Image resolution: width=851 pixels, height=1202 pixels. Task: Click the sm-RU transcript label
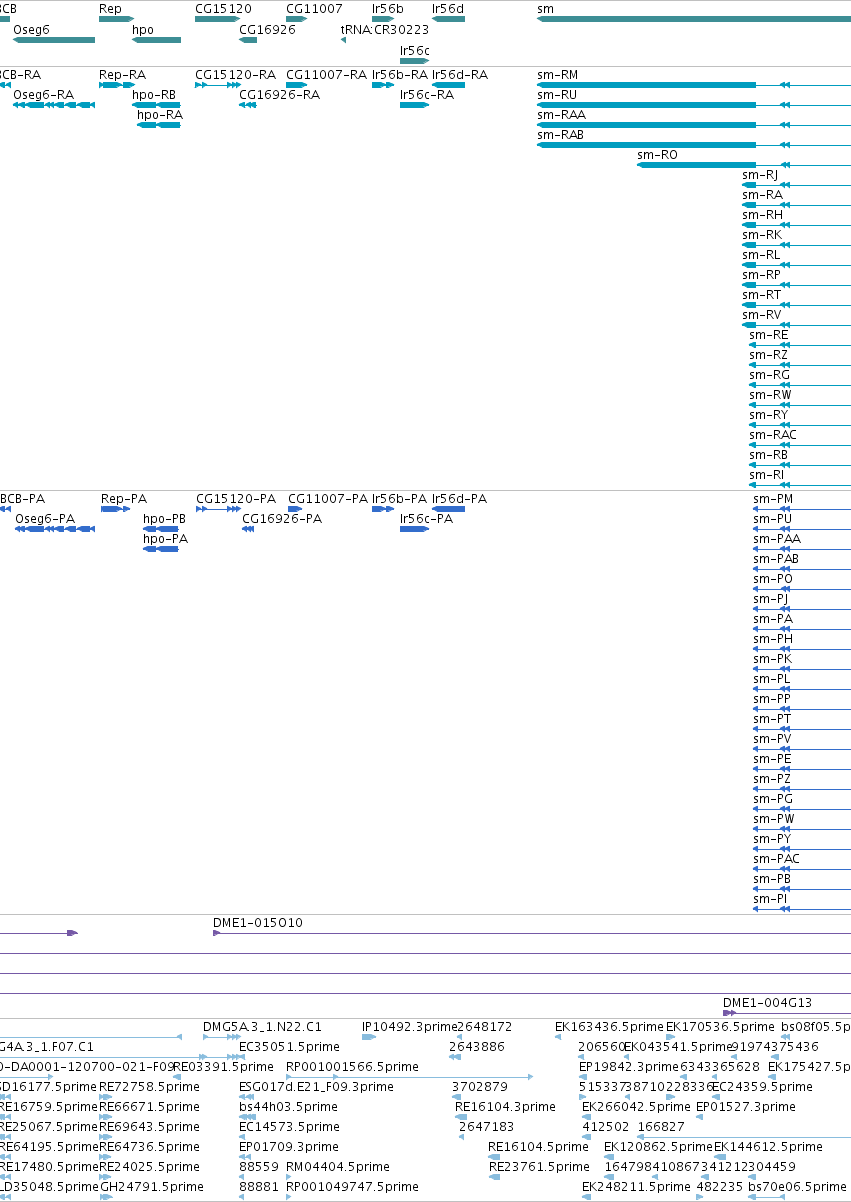(557, 95)
